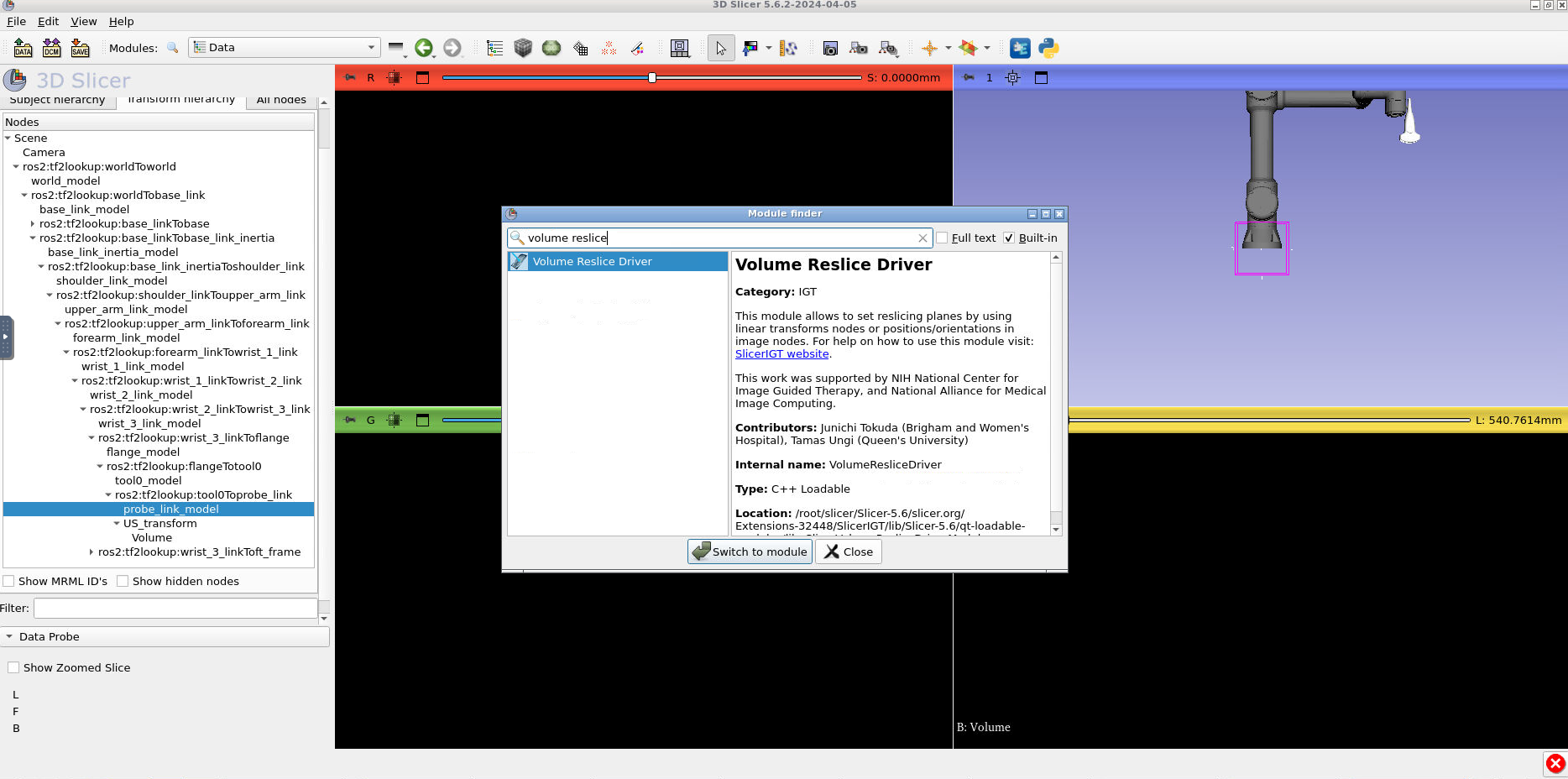Viewport: 1568px width, 779px height.
Task: Open the File menu
Action: click(x=16, y=21)
